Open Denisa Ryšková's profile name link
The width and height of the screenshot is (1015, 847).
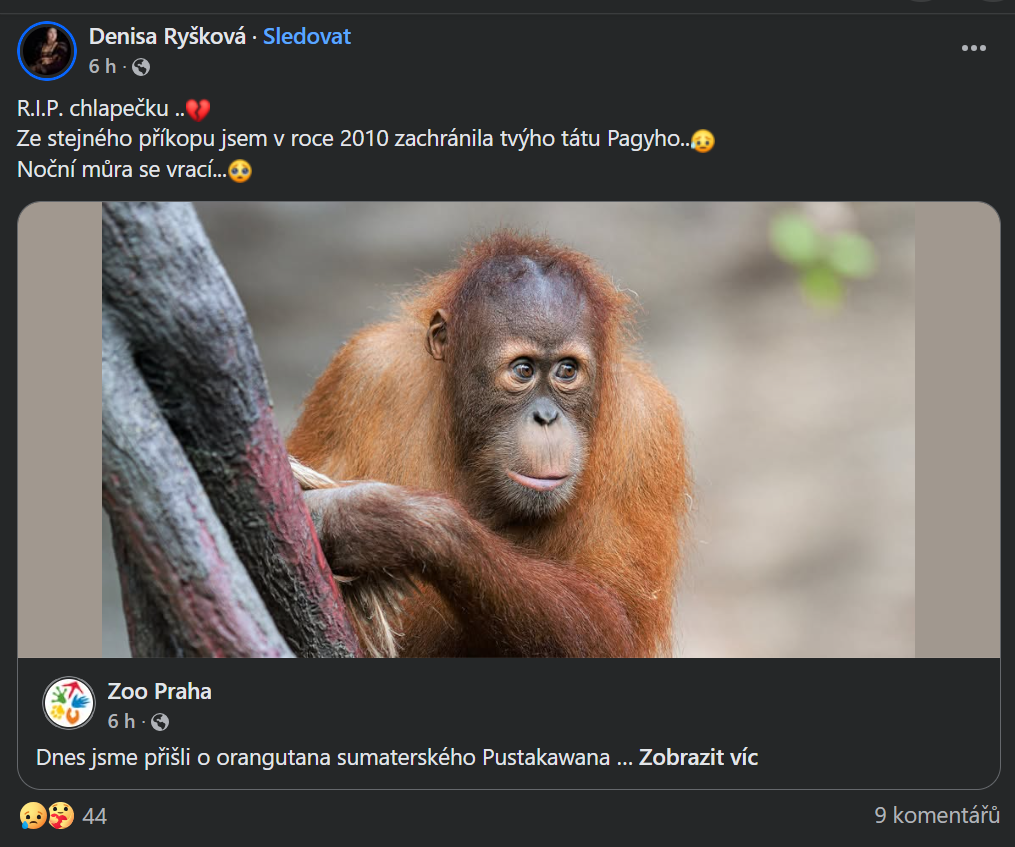pyautogui.click(x=167, y=37)
